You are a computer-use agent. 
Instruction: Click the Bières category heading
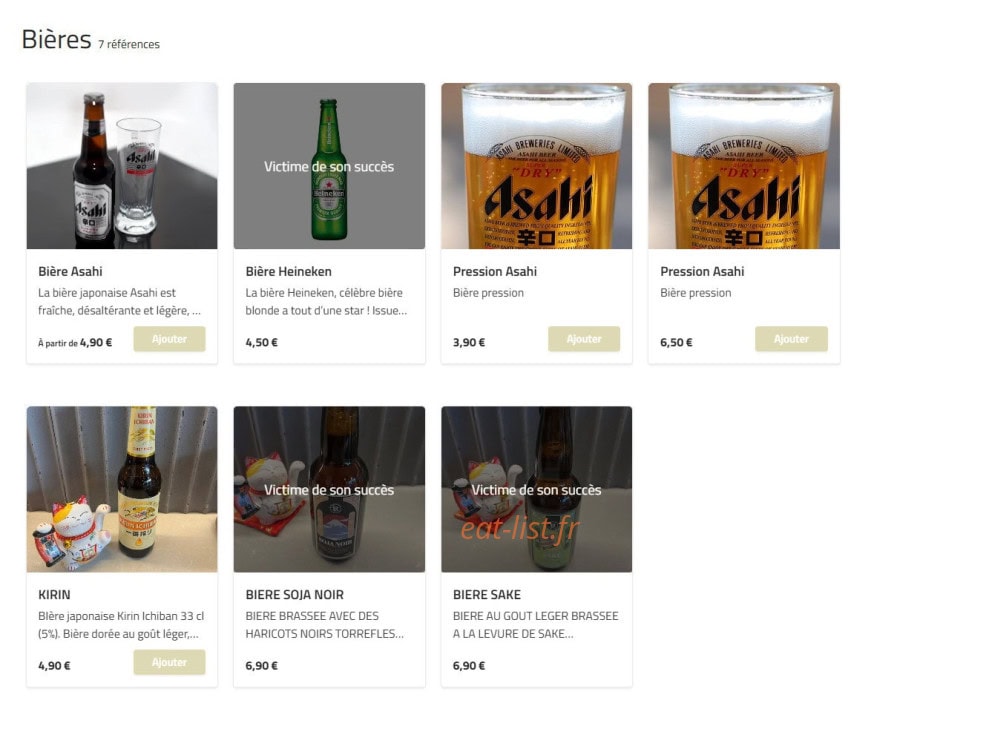click(56, 39)
